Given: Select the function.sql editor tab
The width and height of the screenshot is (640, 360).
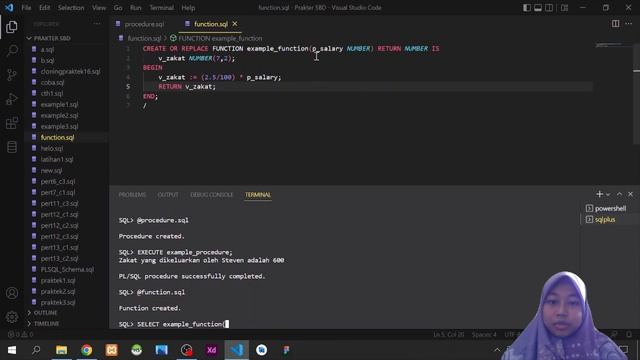Looking at the screenshot, I should point(211,24).
